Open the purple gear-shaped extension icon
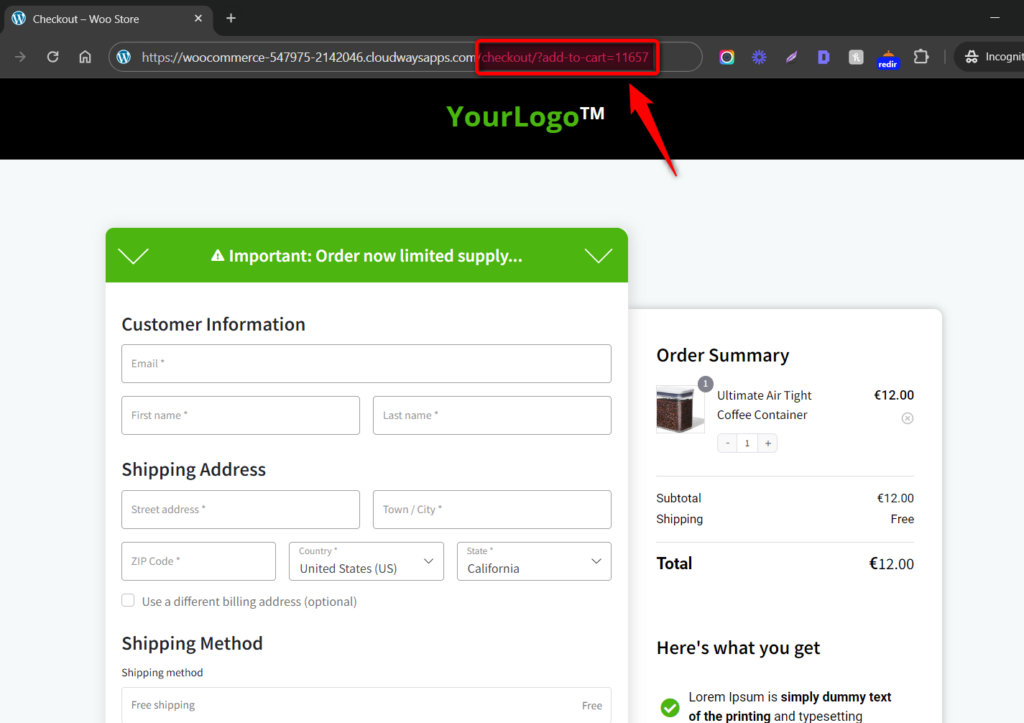 pos(759,57)
